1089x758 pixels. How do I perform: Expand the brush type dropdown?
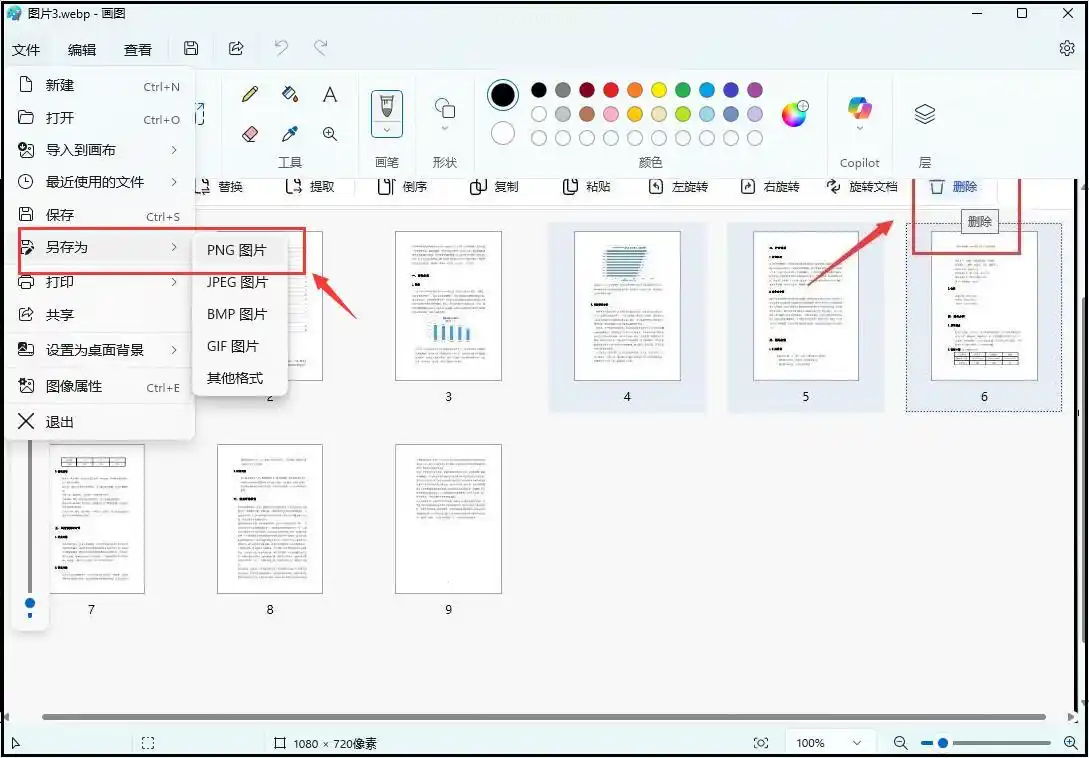point(386,130)
